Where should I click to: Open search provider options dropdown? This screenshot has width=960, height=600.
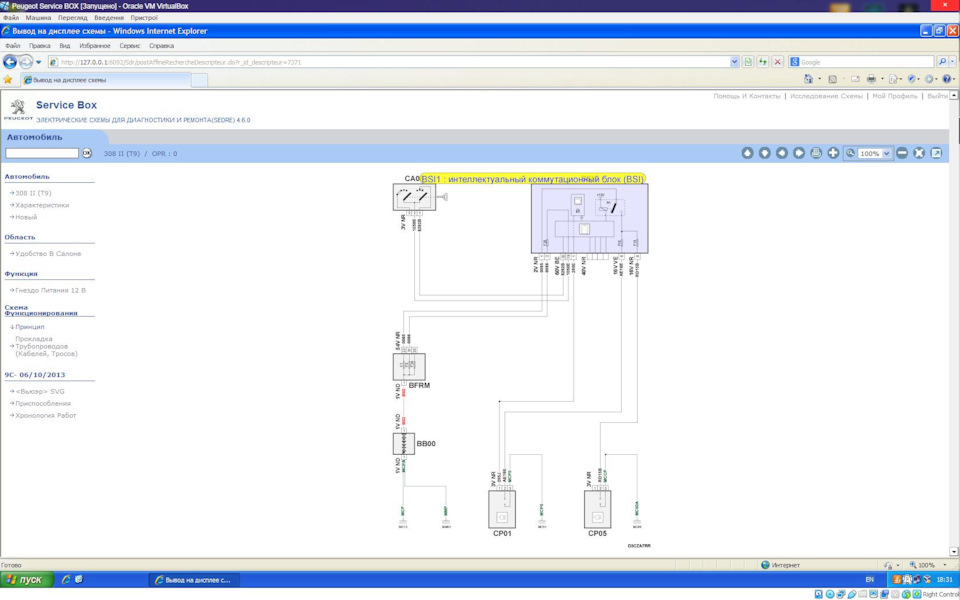coord(954,62)
